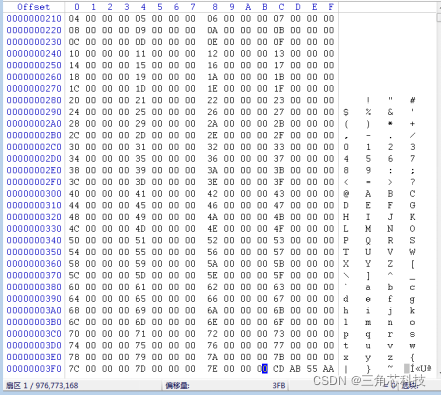Click column header C in the header row
The width and height of the screenshot is (441, 396).
tap(281, 7)
